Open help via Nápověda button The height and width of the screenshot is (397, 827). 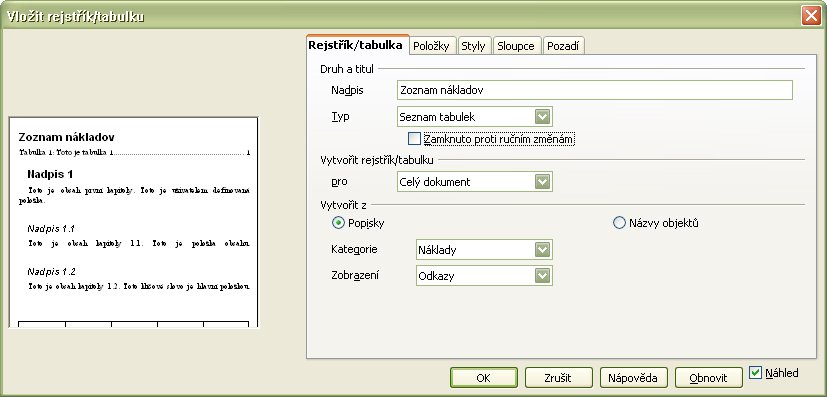[x=633, y=377]
